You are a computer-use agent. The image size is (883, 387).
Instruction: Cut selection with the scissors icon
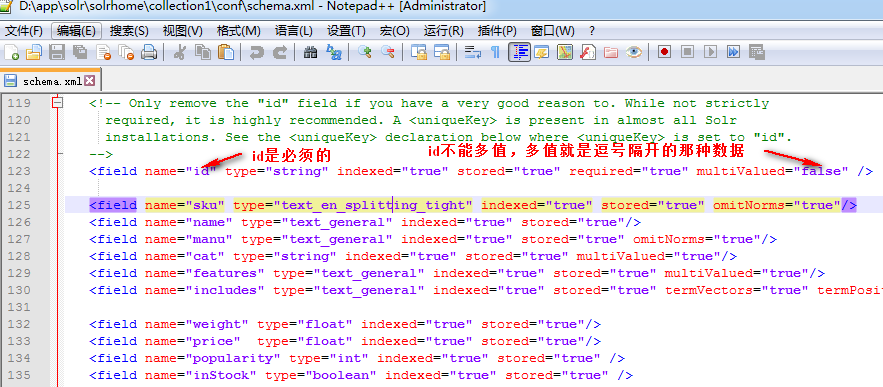pos(179,52)
